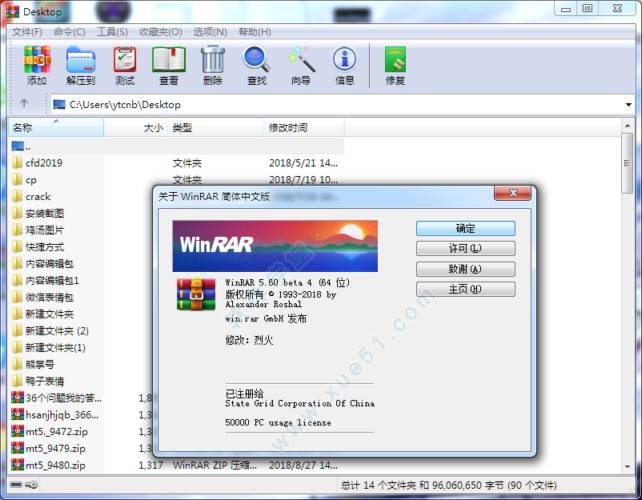Click the Repair (修复) toolbar icon
Image resolution: width=642 pixels, height=500 pixels.
point(395,66)
